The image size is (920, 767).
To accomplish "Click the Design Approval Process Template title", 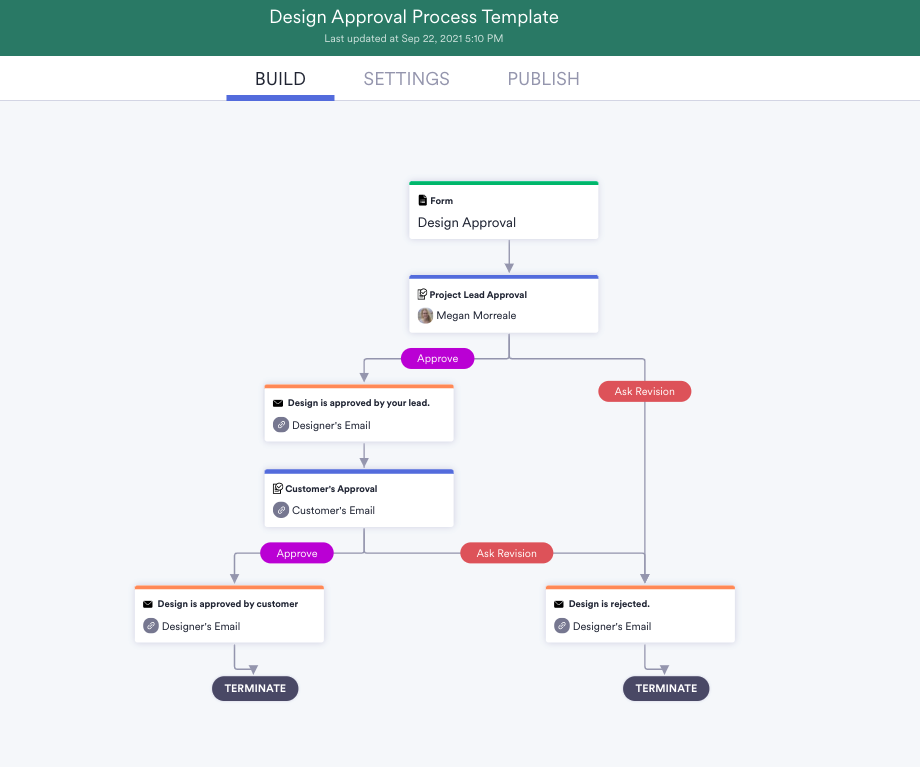I will [x=414, y=17].
